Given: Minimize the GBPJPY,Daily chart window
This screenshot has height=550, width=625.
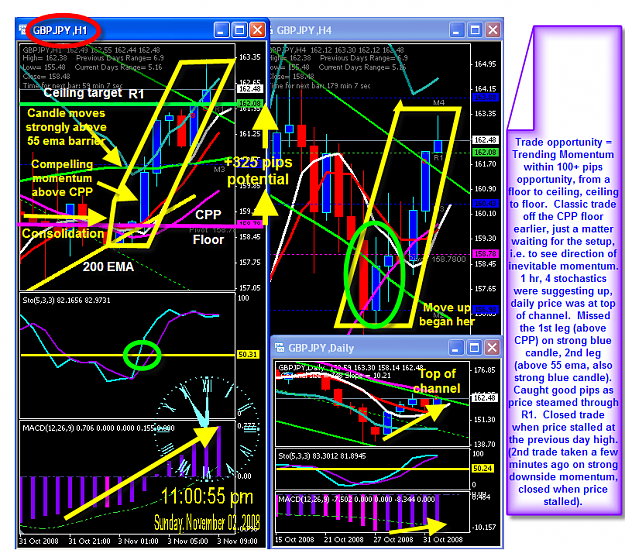Looking at the screenshot, I should [x=456, y=348].
